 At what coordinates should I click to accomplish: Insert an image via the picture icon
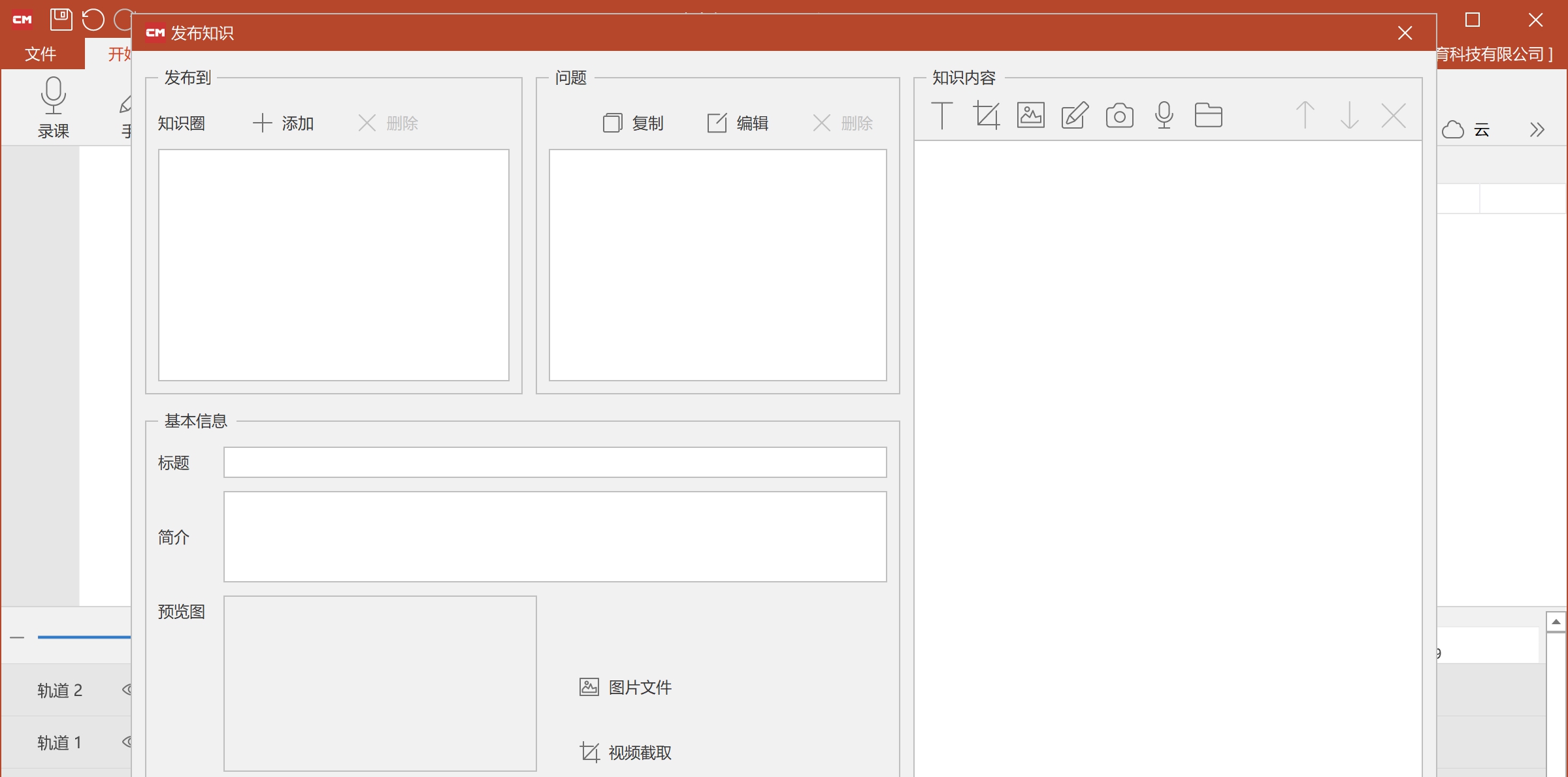tap(1031, 115)
